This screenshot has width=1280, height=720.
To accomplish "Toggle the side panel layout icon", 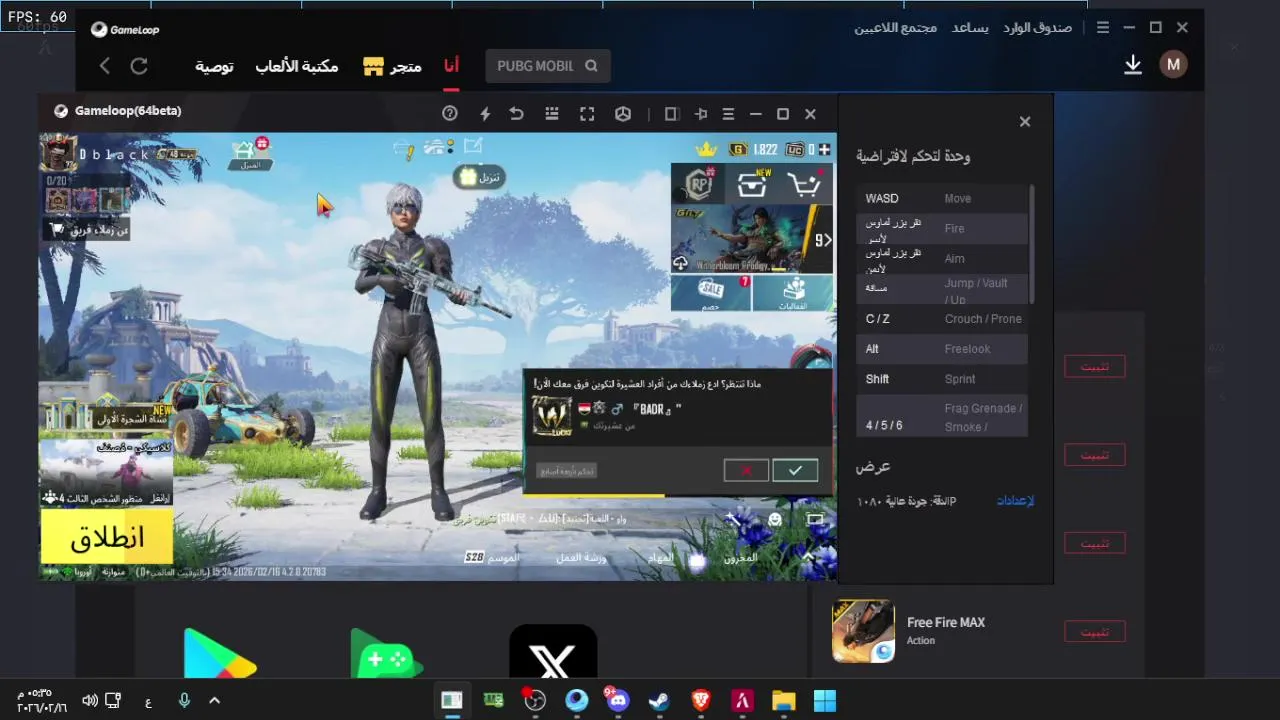I will coord(672,114).
